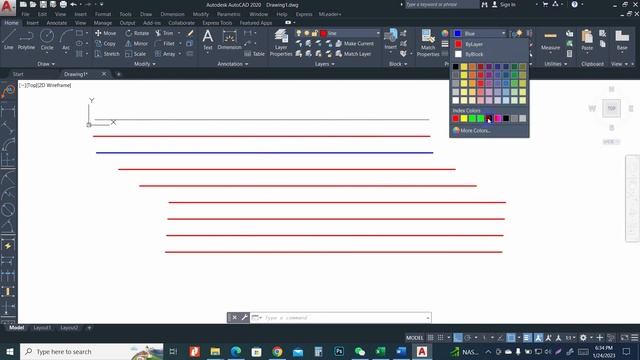Activate the Fillet command
The image size is (640, 360).
coord(165,43)
